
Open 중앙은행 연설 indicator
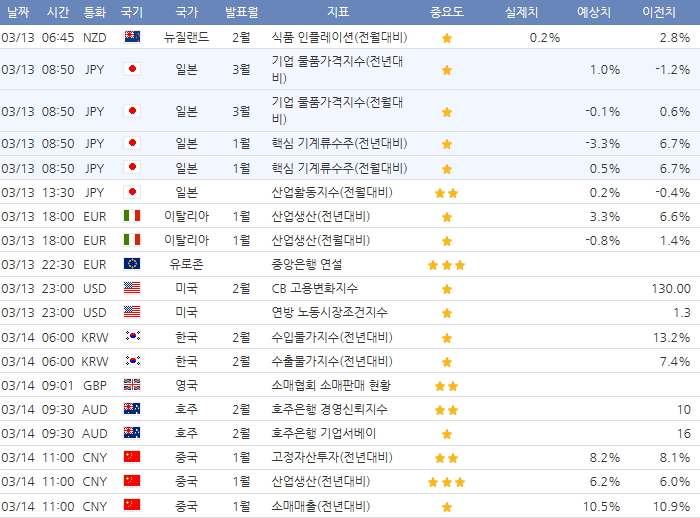[307, 264]
